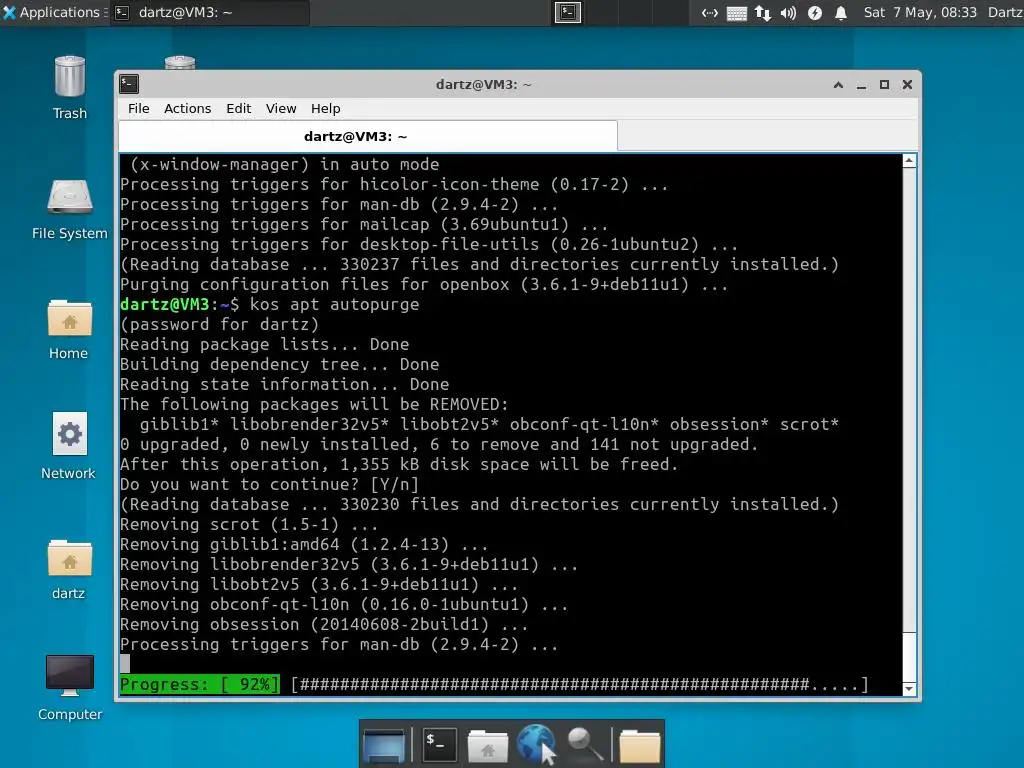This screenshot has width=1024, height=768.
Task: Click the 'Removing scrot (1.5-1)' line
Action: coord(249,524)
